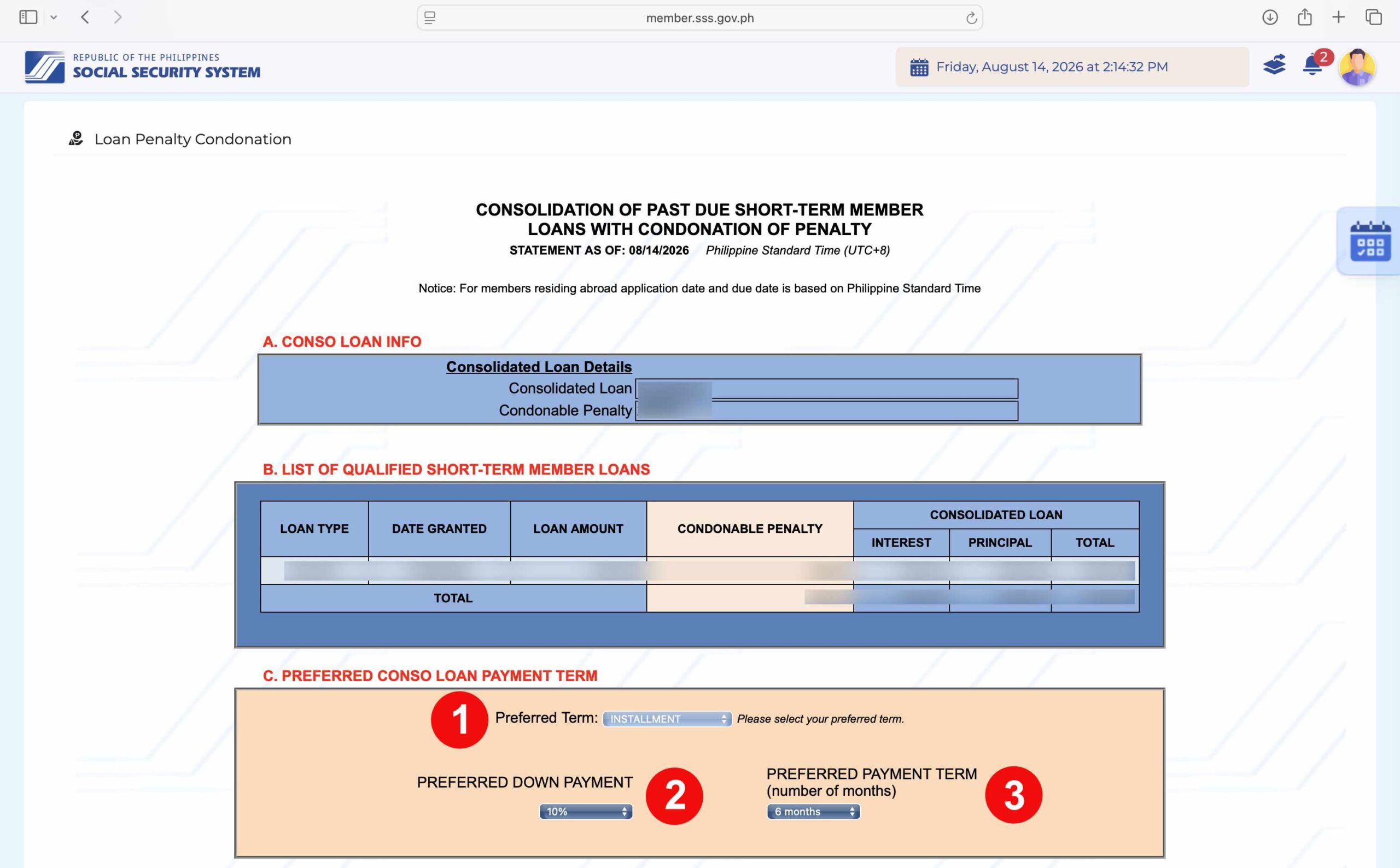Click the TOTAL column header under Consolidated Loan
Viewport: 1400px width, 868px height.
tap(1094, 542)
